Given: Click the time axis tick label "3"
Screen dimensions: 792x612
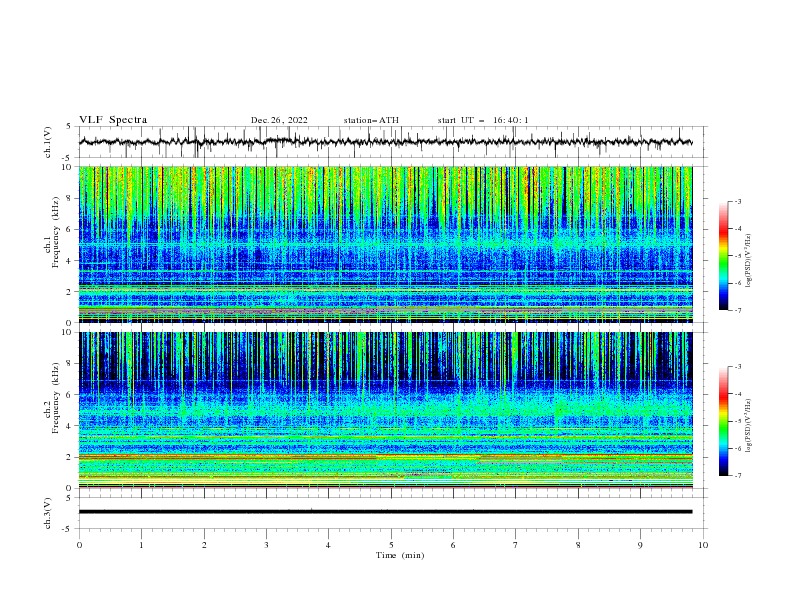Looking at the screenshot, I should coord(266,545).
